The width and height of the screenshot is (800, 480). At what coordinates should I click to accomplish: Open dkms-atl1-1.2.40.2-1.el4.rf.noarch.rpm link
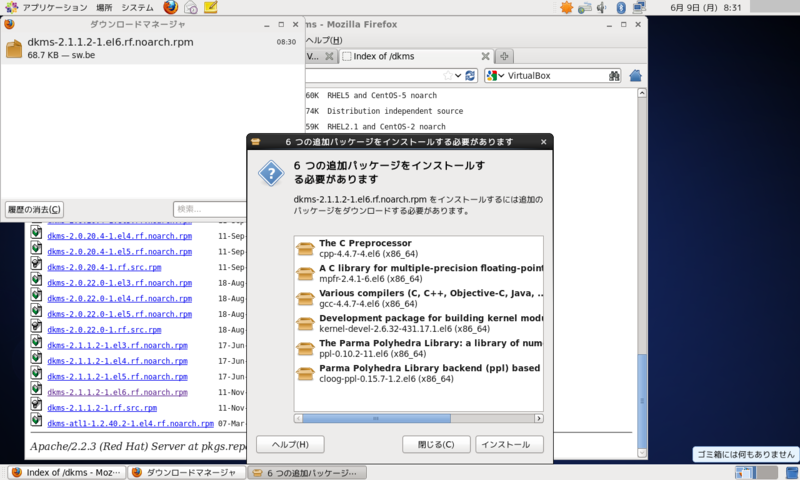click(x=130, y=423)
